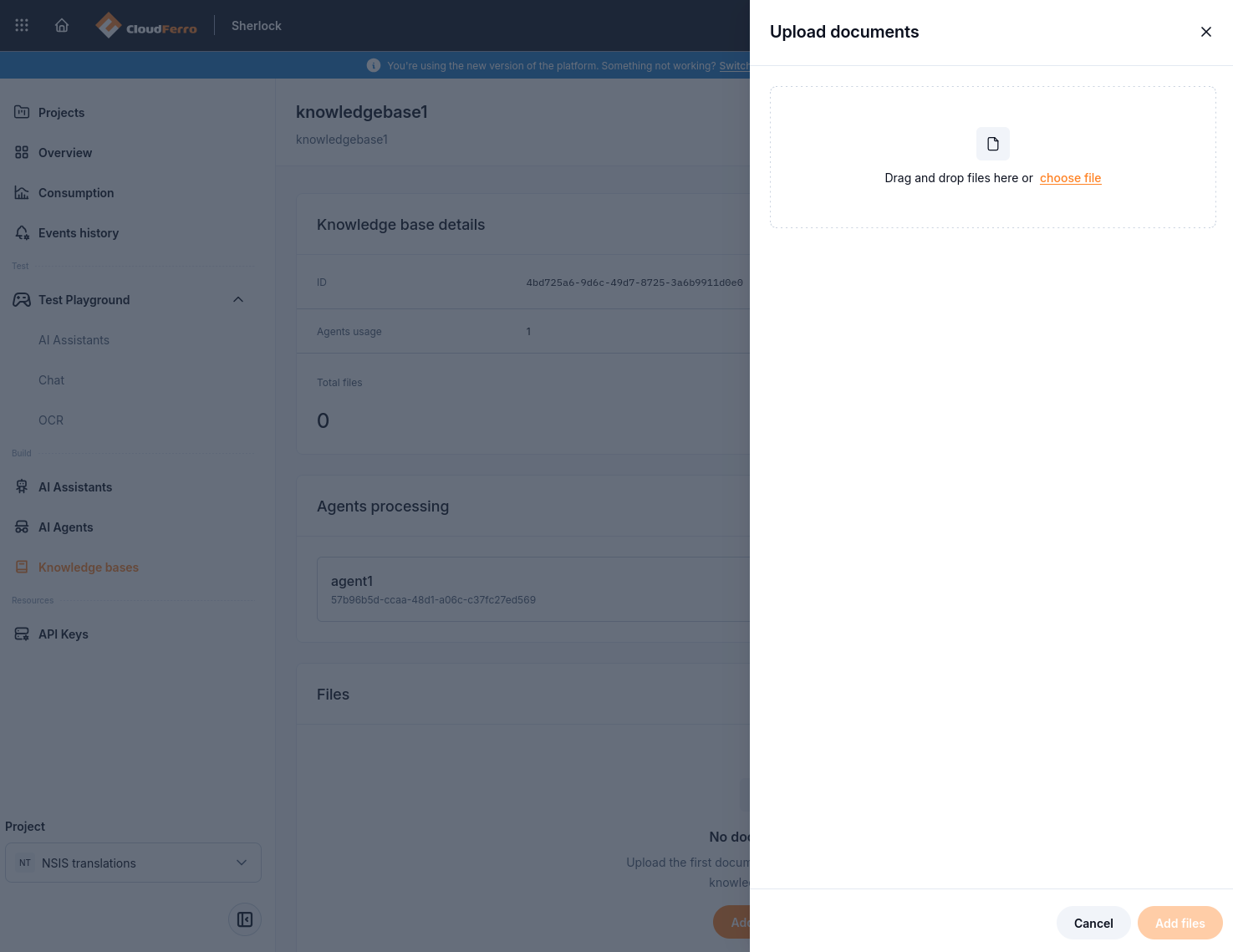1233x952 pixels.
Task: Click the Switch link in banner
Action: 734,66
